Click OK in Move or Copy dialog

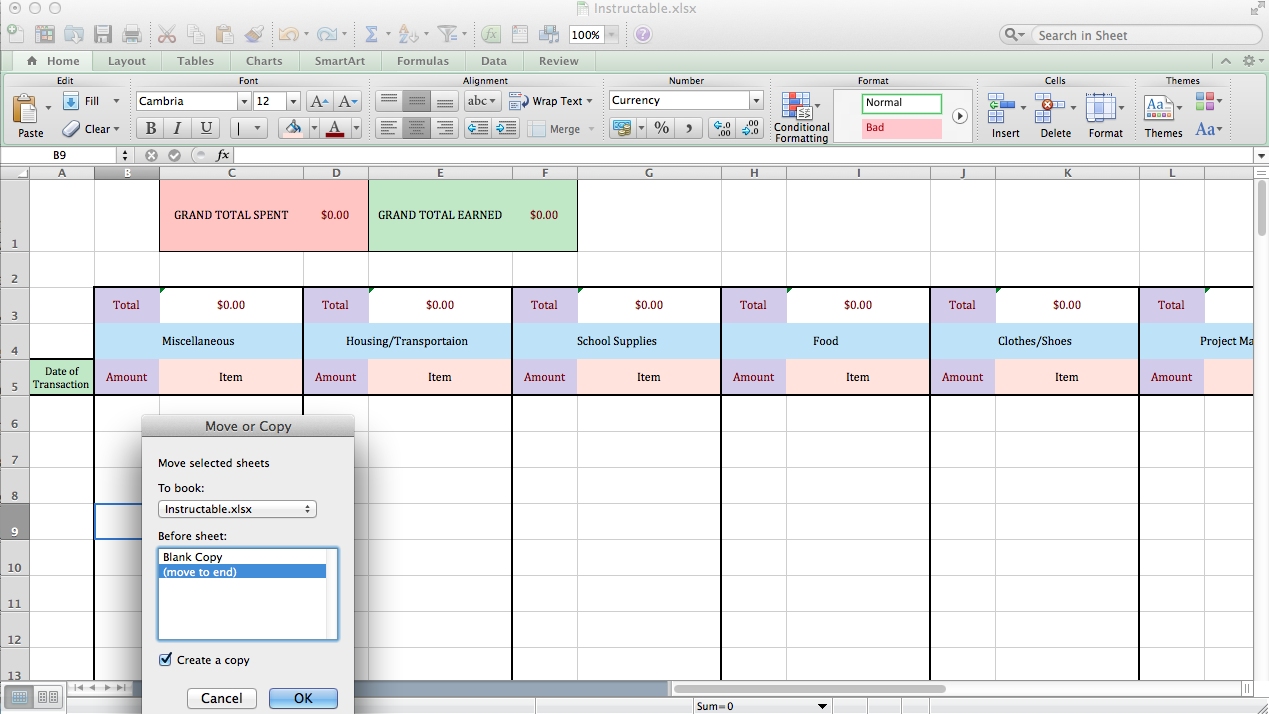click(303, 698)
